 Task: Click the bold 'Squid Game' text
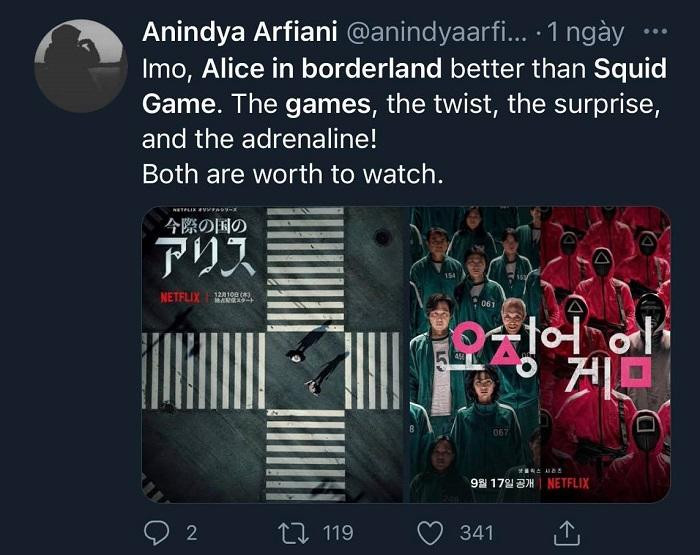click(404, 86)
